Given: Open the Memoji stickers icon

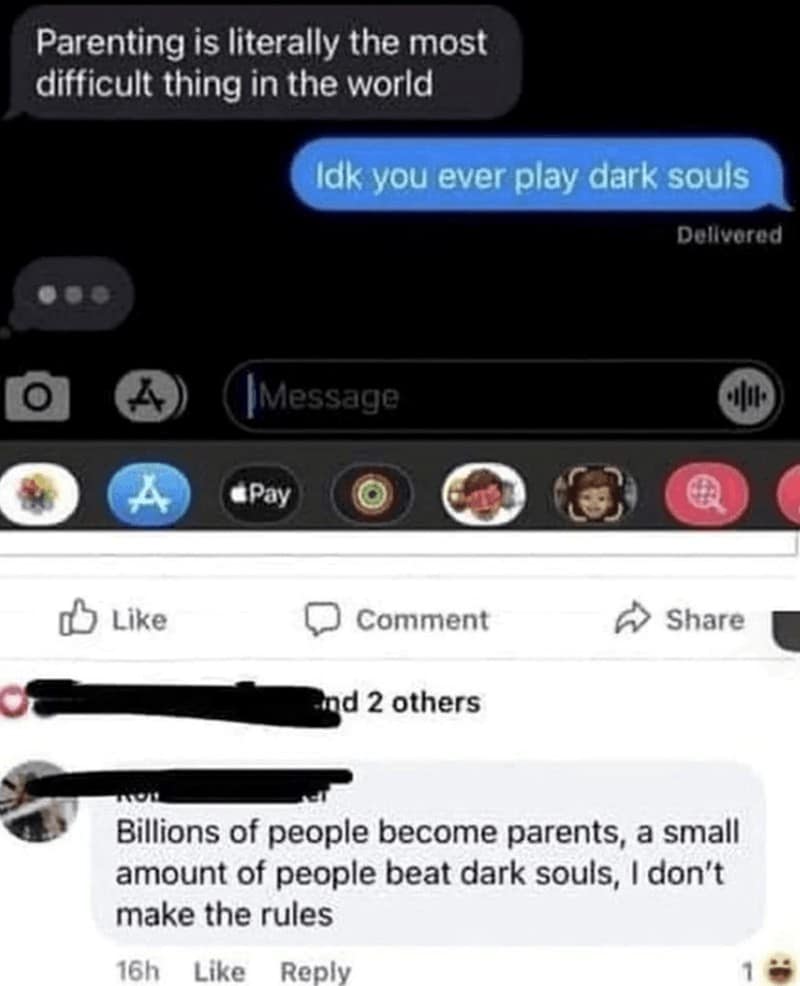Looking at the screenshot, I should tap(483, 494).
